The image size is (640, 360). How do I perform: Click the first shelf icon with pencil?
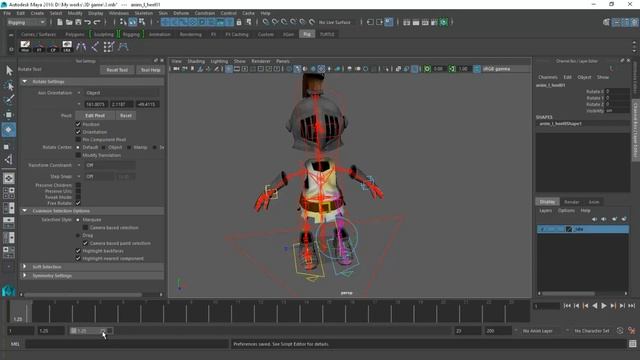pyautogui.click(x=25, y=47)
